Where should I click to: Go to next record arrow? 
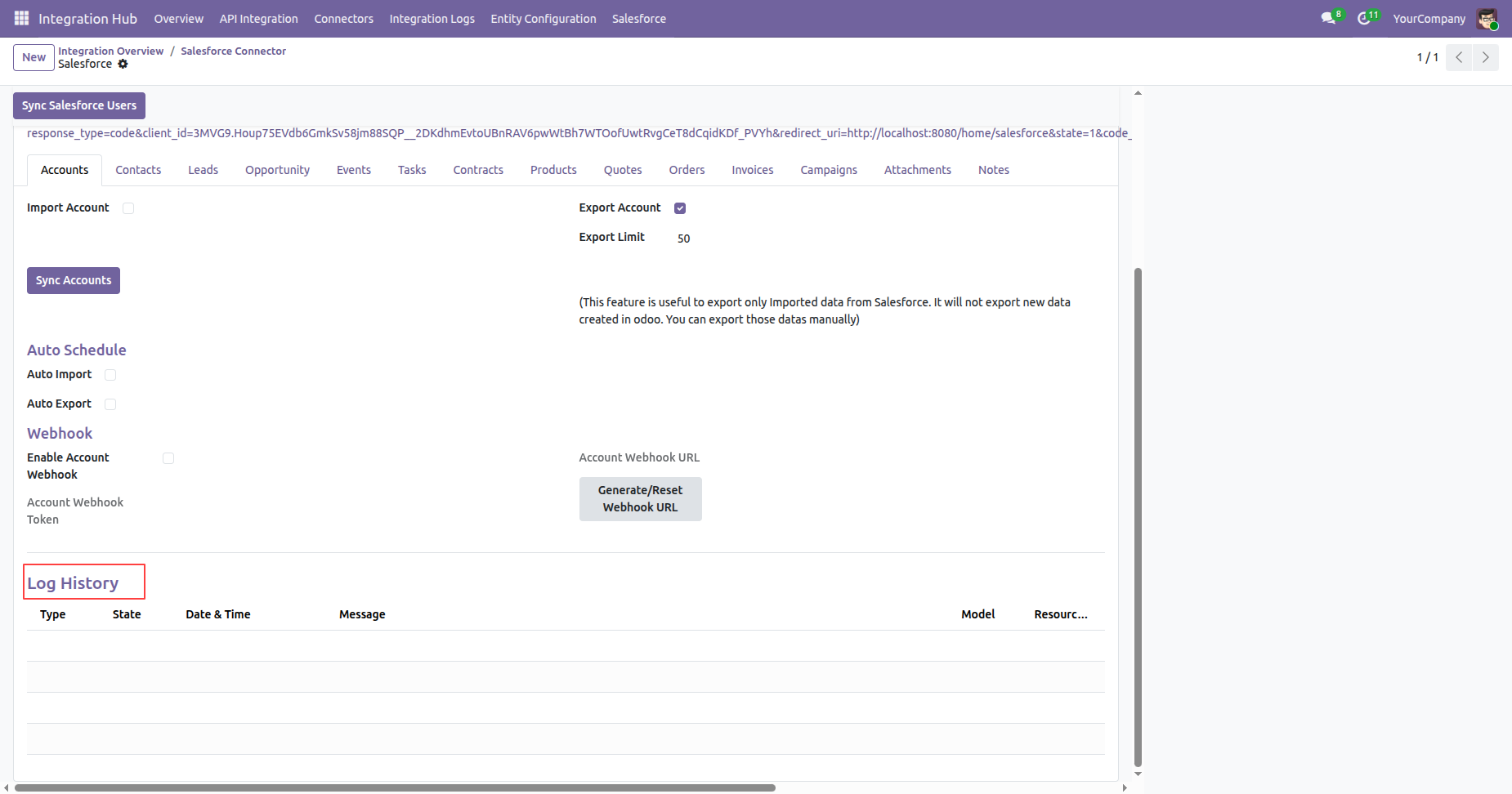1486,57
